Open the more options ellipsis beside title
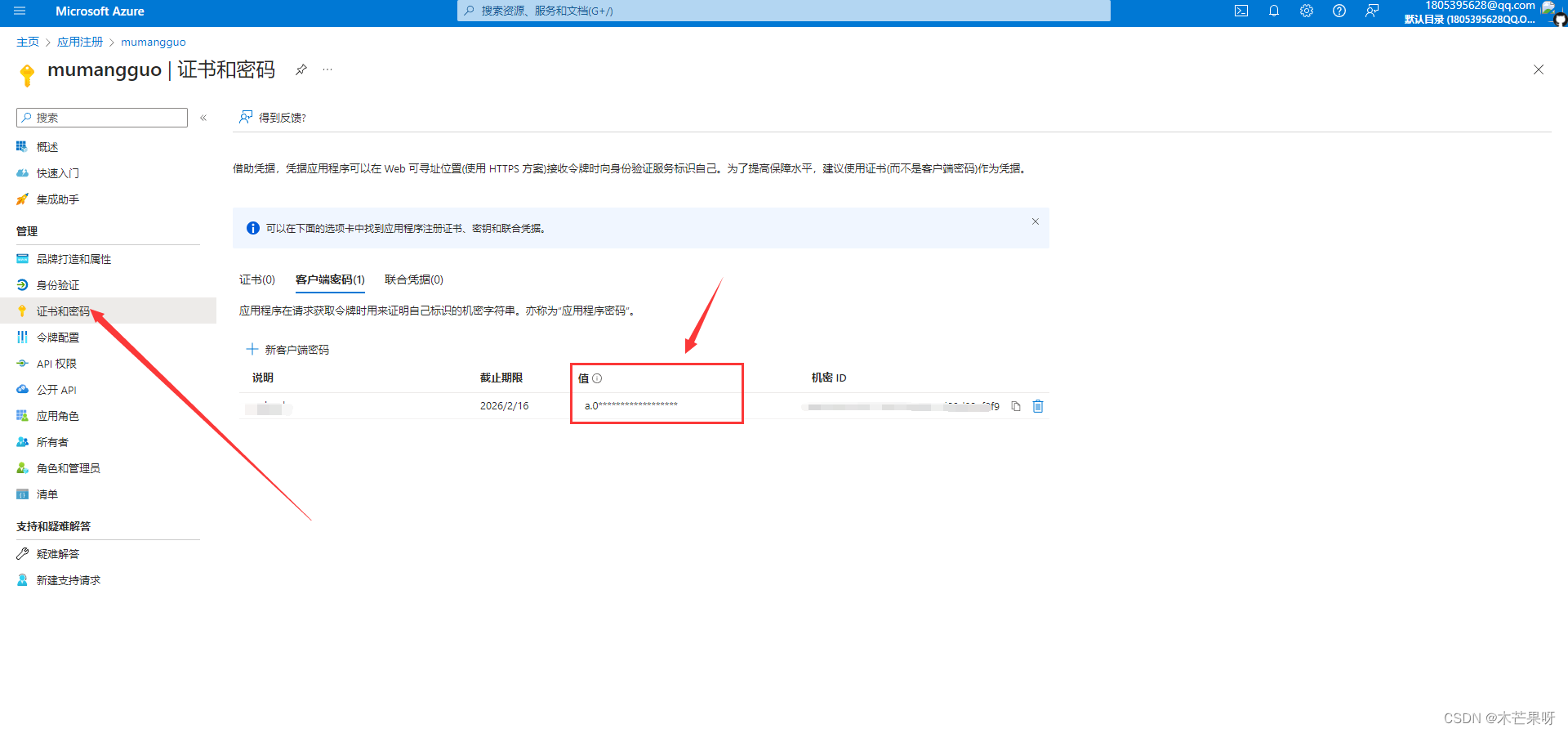1568x733 pixels. click(x=327, y=69)
